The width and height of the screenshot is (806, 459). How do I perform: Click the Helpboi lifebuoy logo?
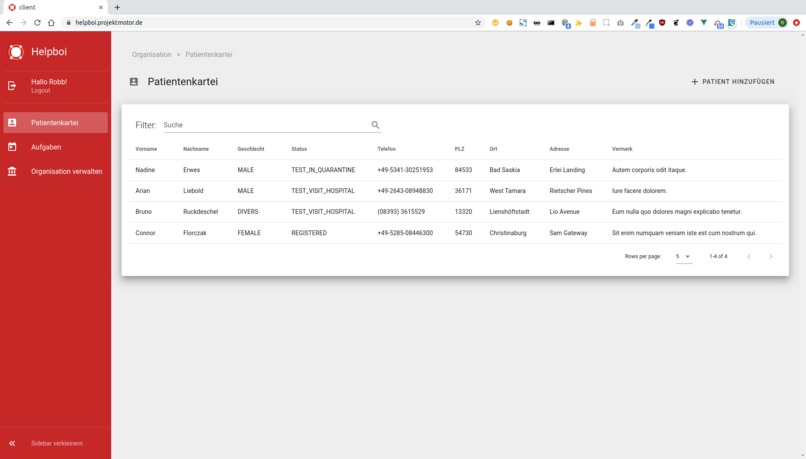[16, 52]
